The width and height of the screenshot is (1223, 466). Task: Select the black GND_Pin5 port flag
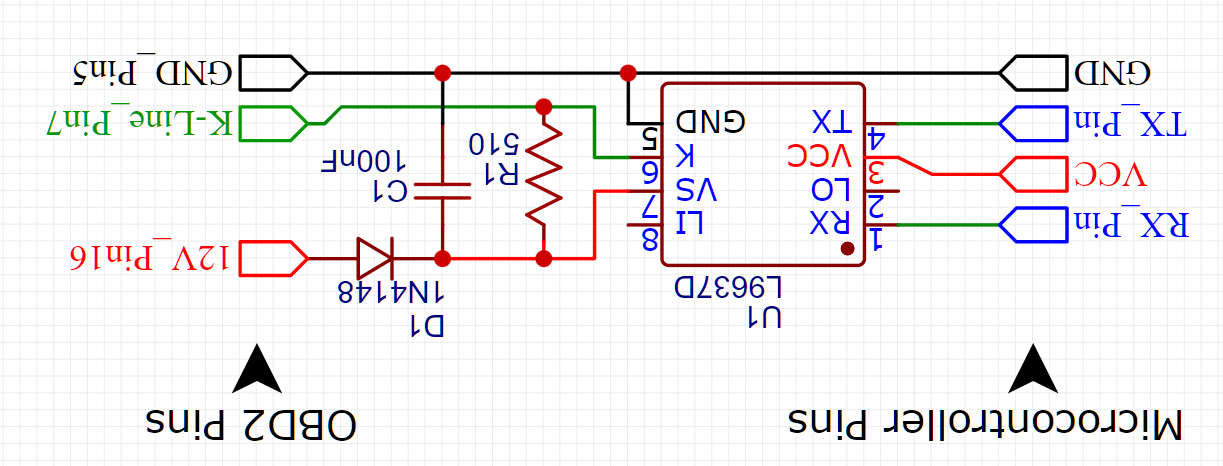(274, 73)
